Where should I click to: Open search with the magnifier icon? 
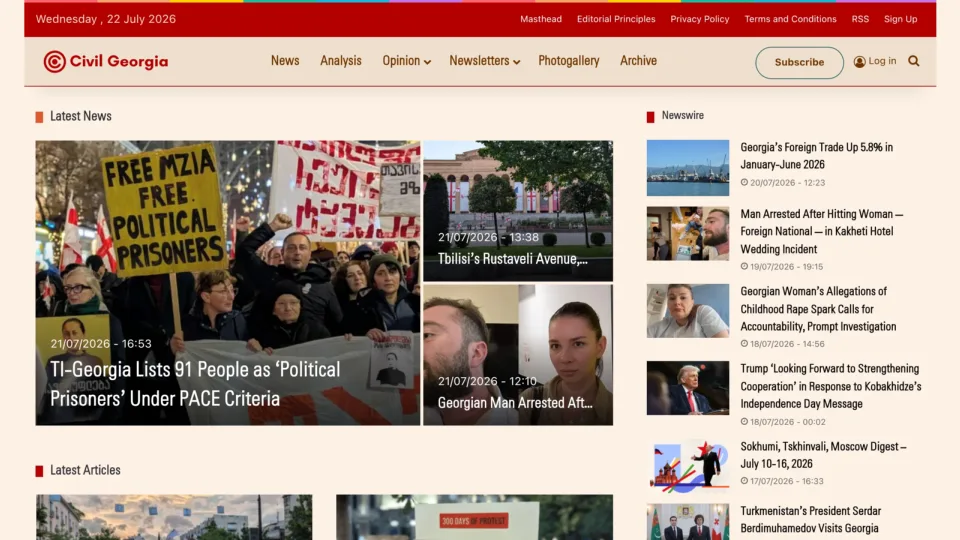[913, 61]
